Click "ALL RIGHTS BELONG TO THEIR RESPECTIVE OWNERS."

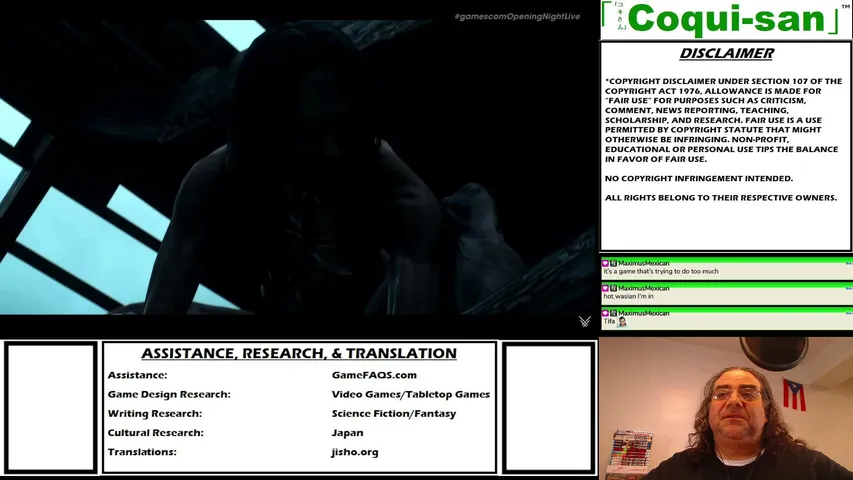coord(721,198)
